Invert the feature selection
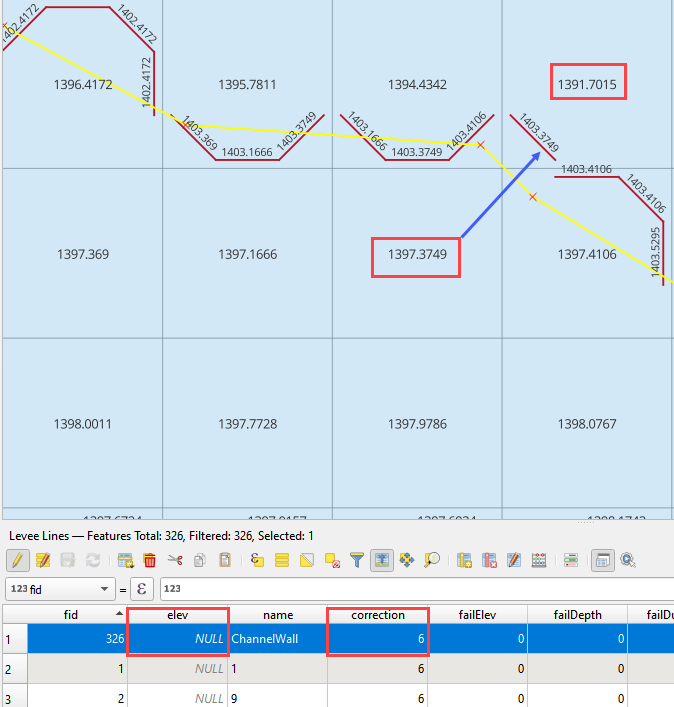Viewport: 674px width, 707px height. [x=307, y=560]
